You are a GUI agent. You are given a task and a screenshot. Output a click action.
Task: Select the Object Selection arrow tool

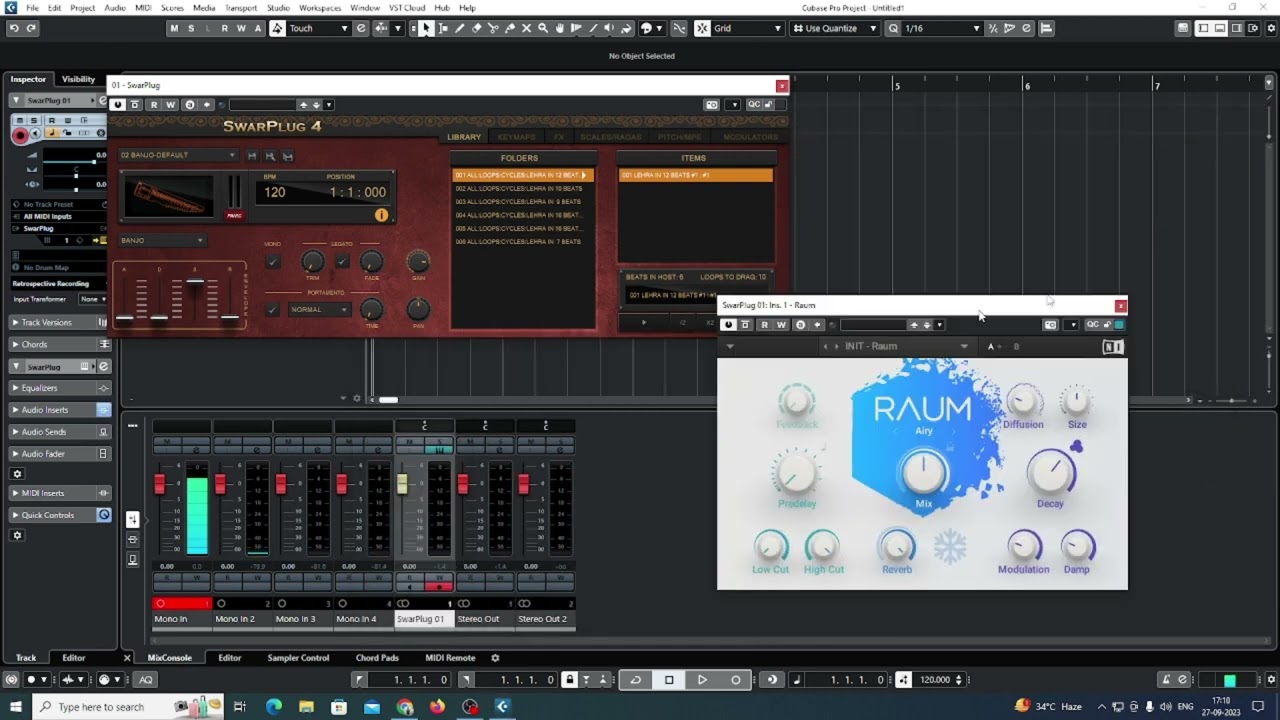click(x=426, y=28)
